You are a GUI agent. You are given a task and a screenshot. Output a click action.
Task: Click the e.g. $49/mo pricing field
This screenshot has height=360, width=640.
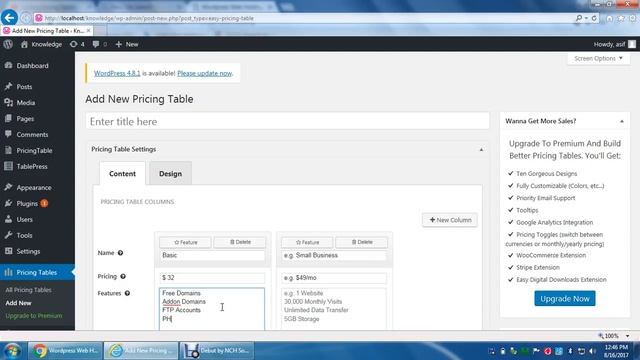click(333, 278)
